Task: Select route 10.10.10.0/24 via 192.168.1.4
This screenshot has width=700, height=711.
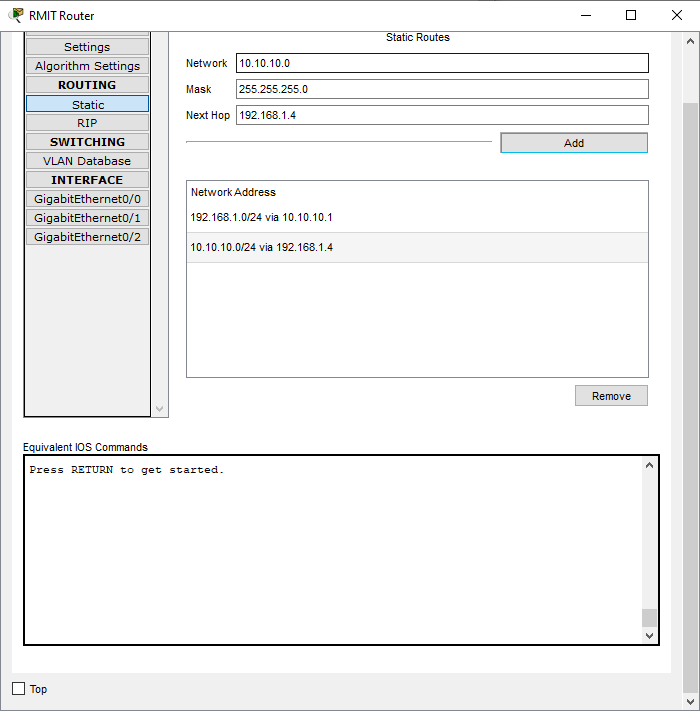Action: 417,248
